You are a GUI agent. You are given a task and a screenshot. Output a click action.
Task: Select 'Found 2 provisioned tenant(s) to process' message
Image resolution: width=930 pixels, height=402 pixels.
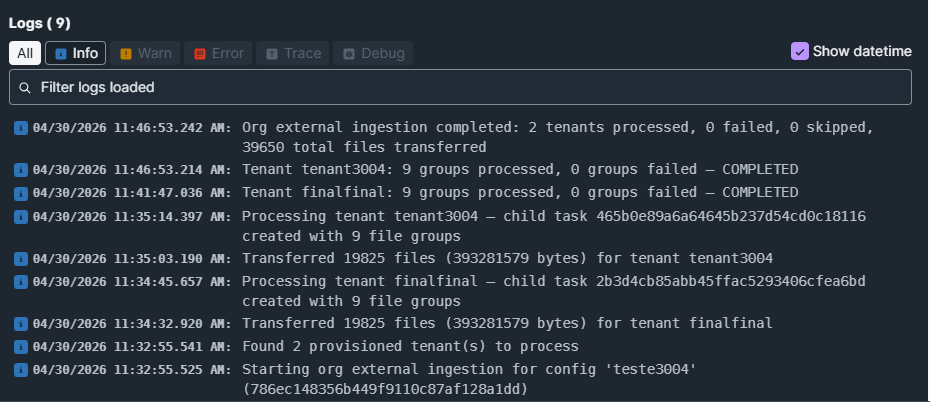(410, 346)
